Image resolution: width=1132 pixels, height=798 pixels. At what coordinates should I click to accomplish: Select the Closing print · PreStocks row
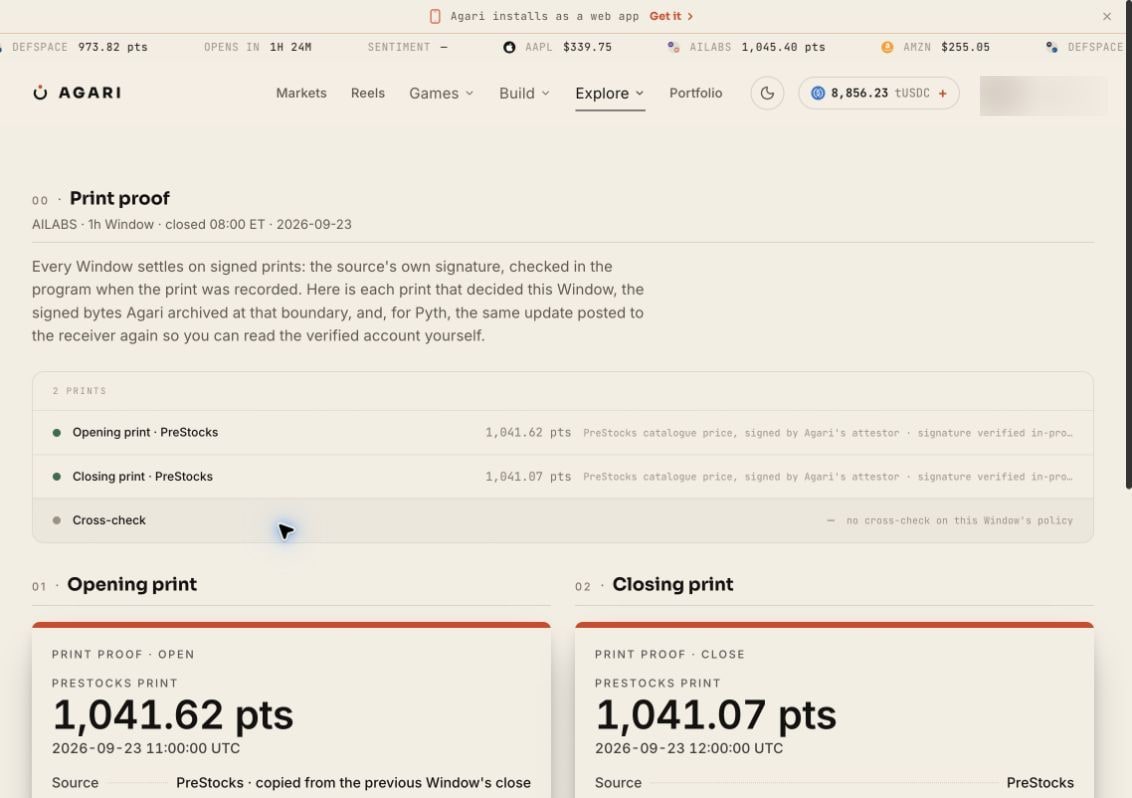point(562,477)
